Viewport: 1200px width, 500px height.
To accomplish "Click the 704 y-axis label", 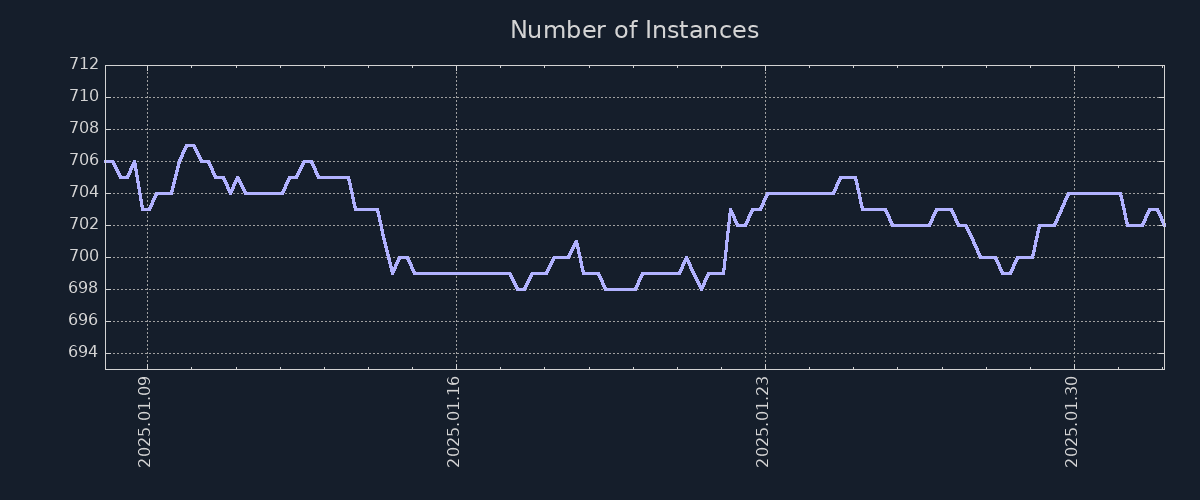I will point(83,192).
